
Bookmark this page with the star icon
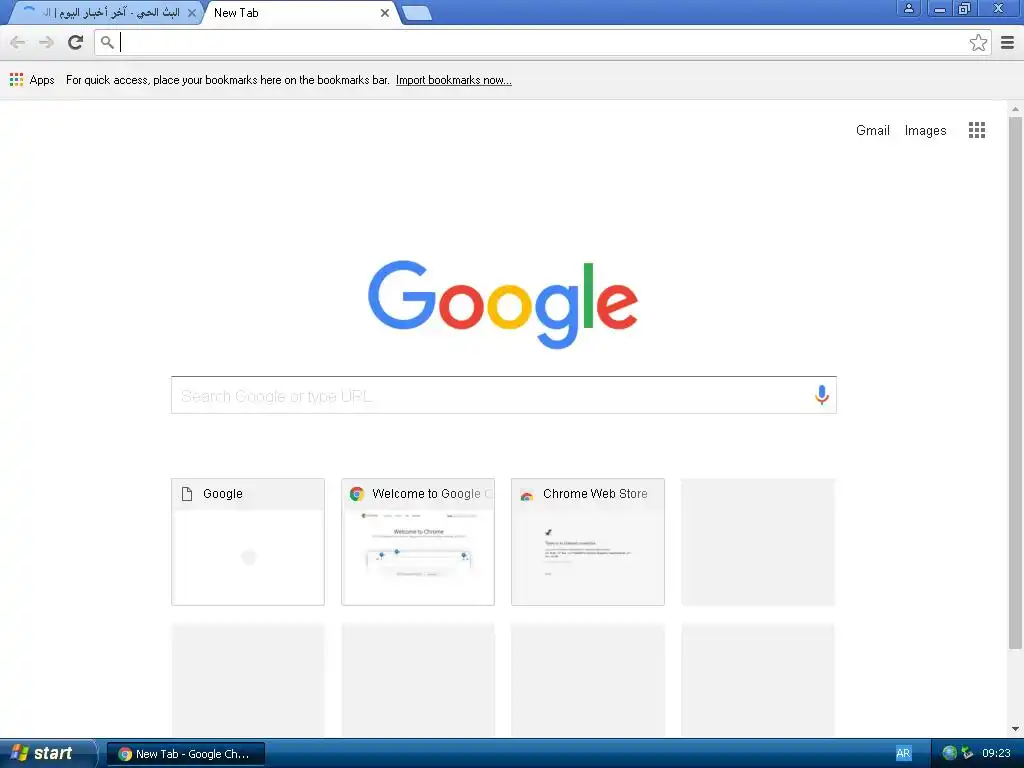(978, 42)
